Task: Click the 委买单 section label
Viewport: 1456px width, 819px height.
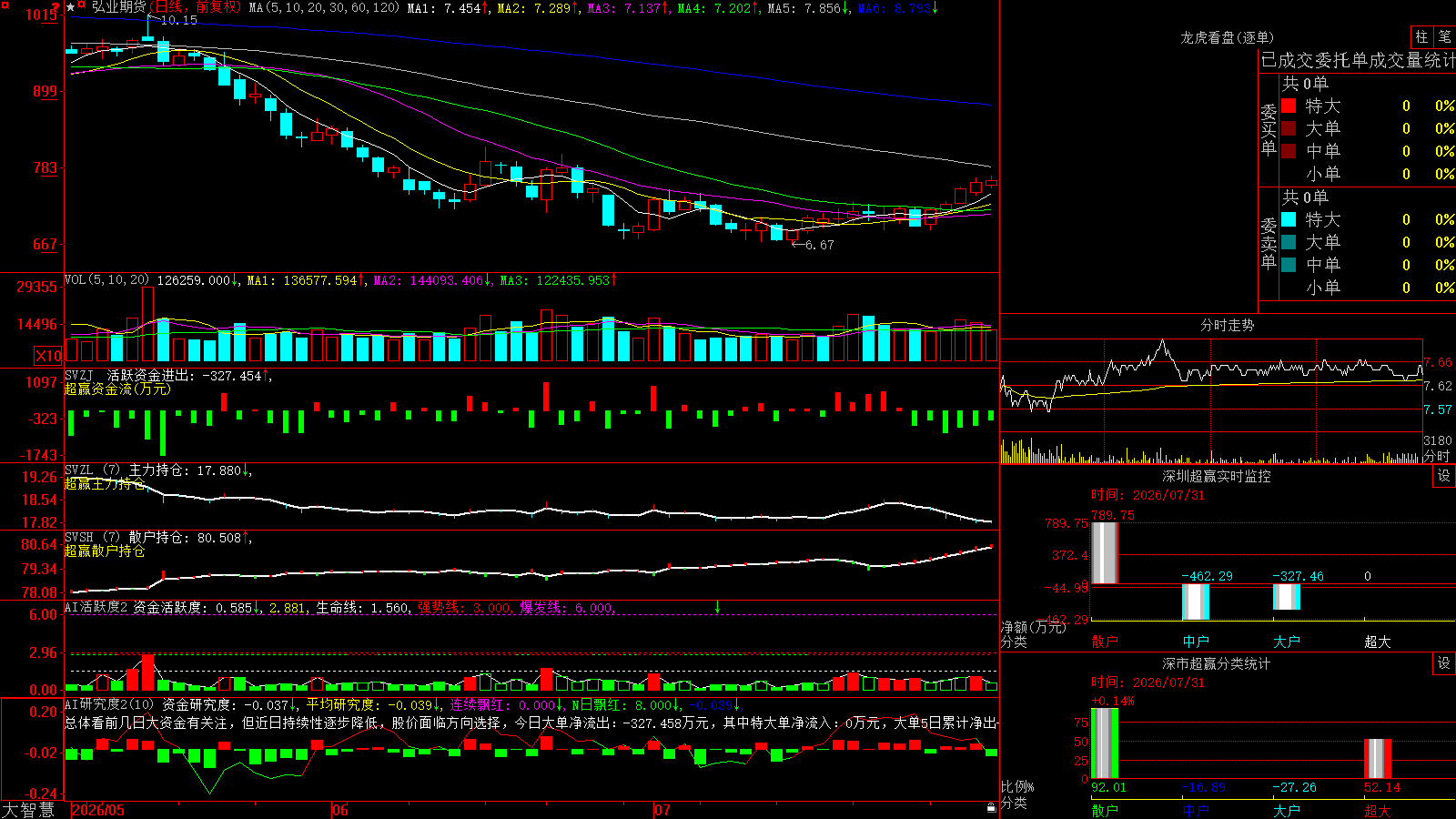Action: pos(1269,129)
